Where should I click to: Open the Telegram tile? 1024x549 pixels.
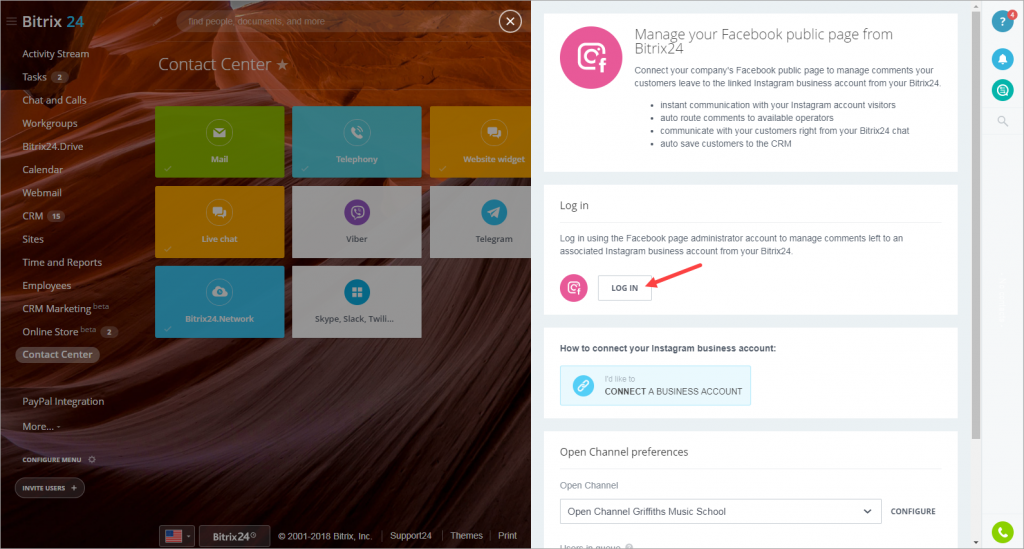pos(481,222)
